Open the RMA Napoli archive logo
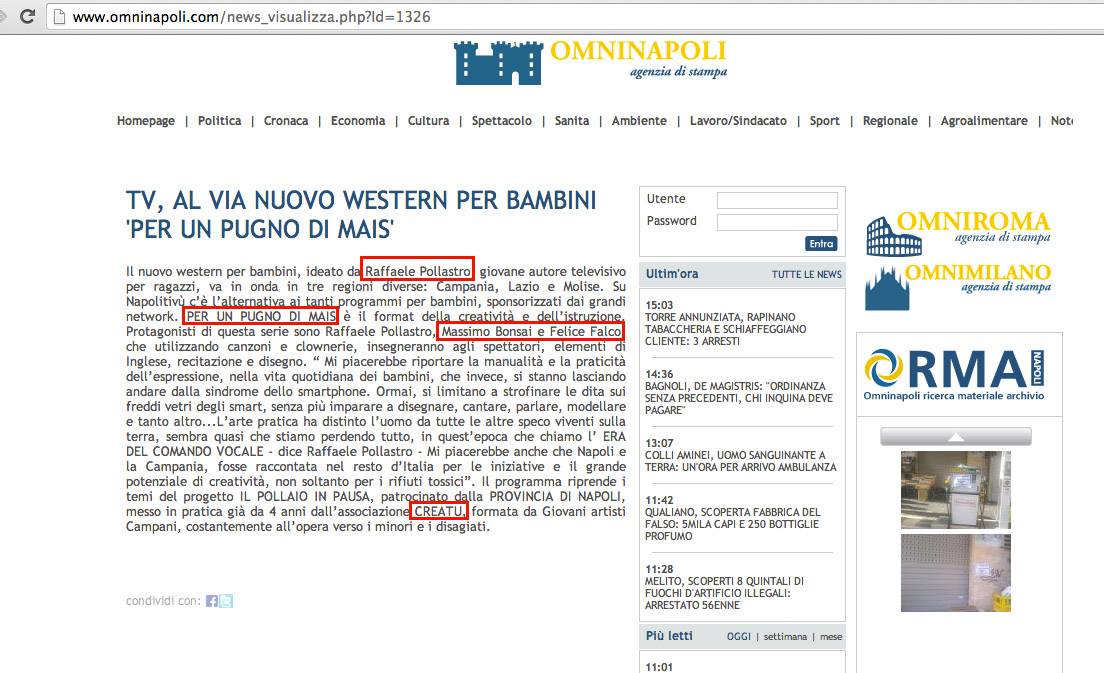 click(954, 375)
